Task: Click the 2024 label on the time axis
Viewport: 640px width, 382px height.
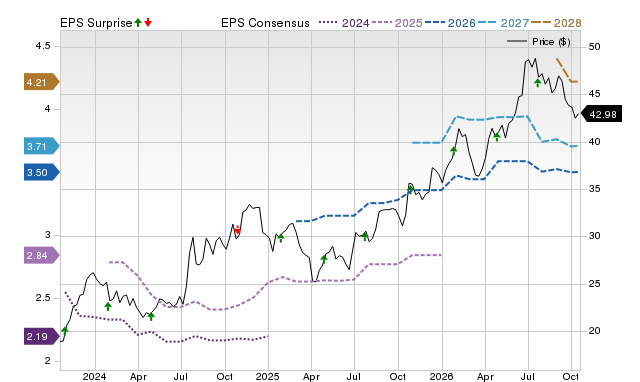Action: (94, 376)
